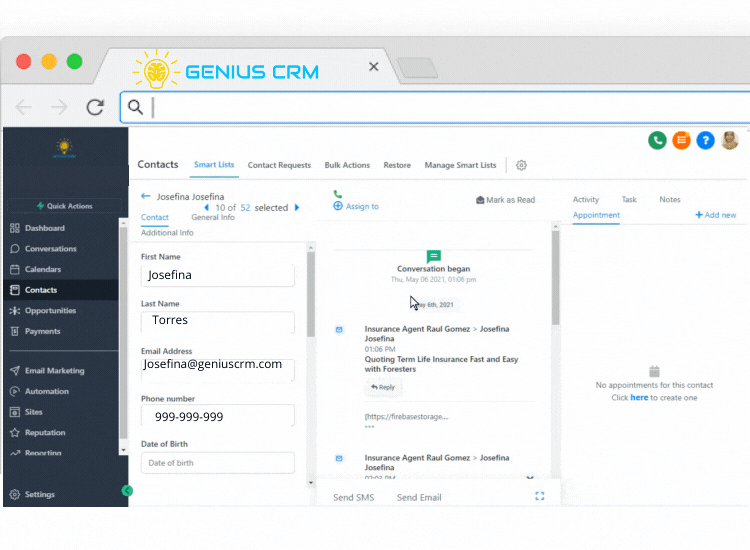Click the Last Name field with Torres
Viewport: 750px width, 550px height.
point(218,321)
